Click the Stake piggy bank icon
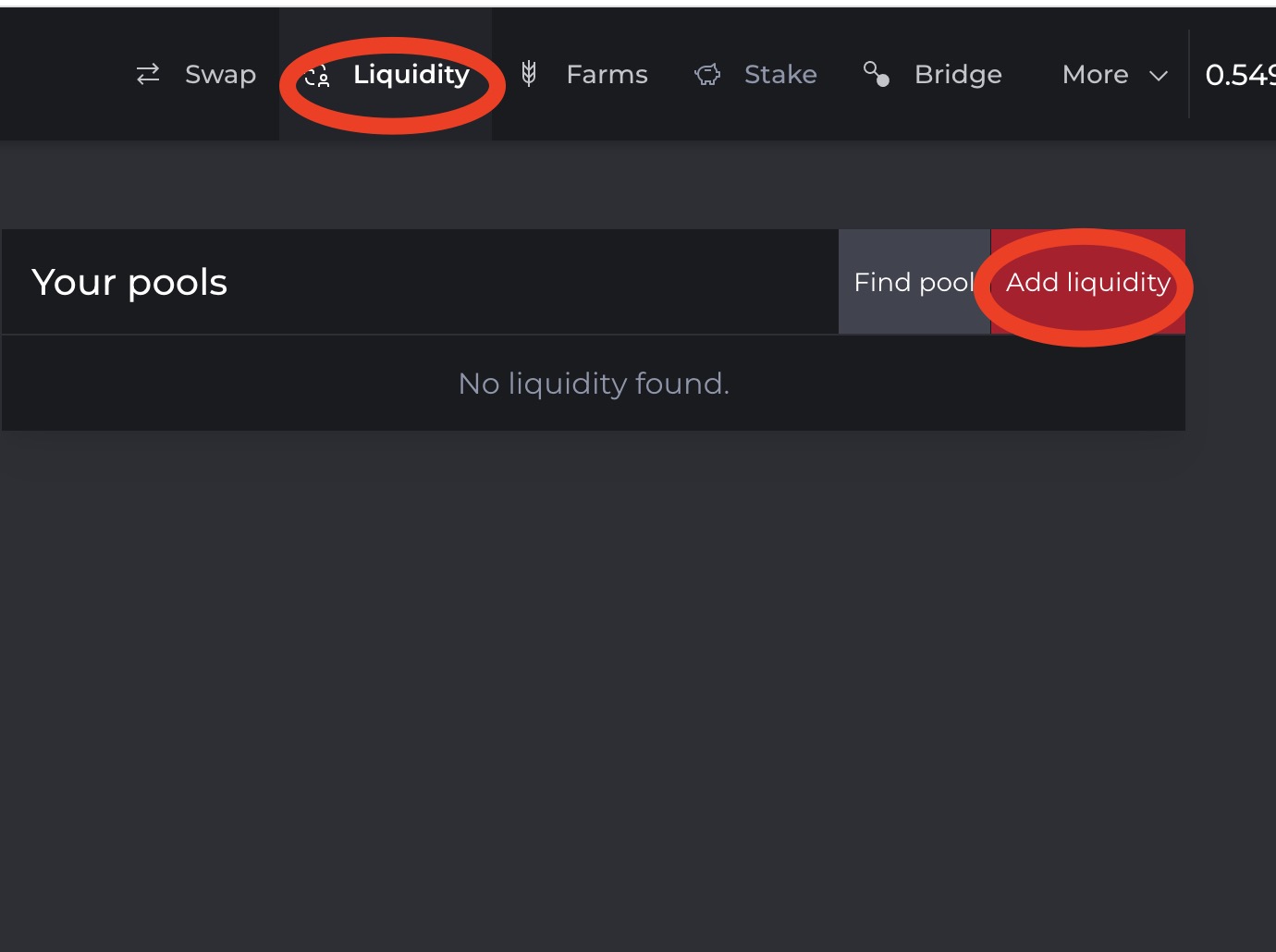This screenshot has width=1276, height=952. 707,74
